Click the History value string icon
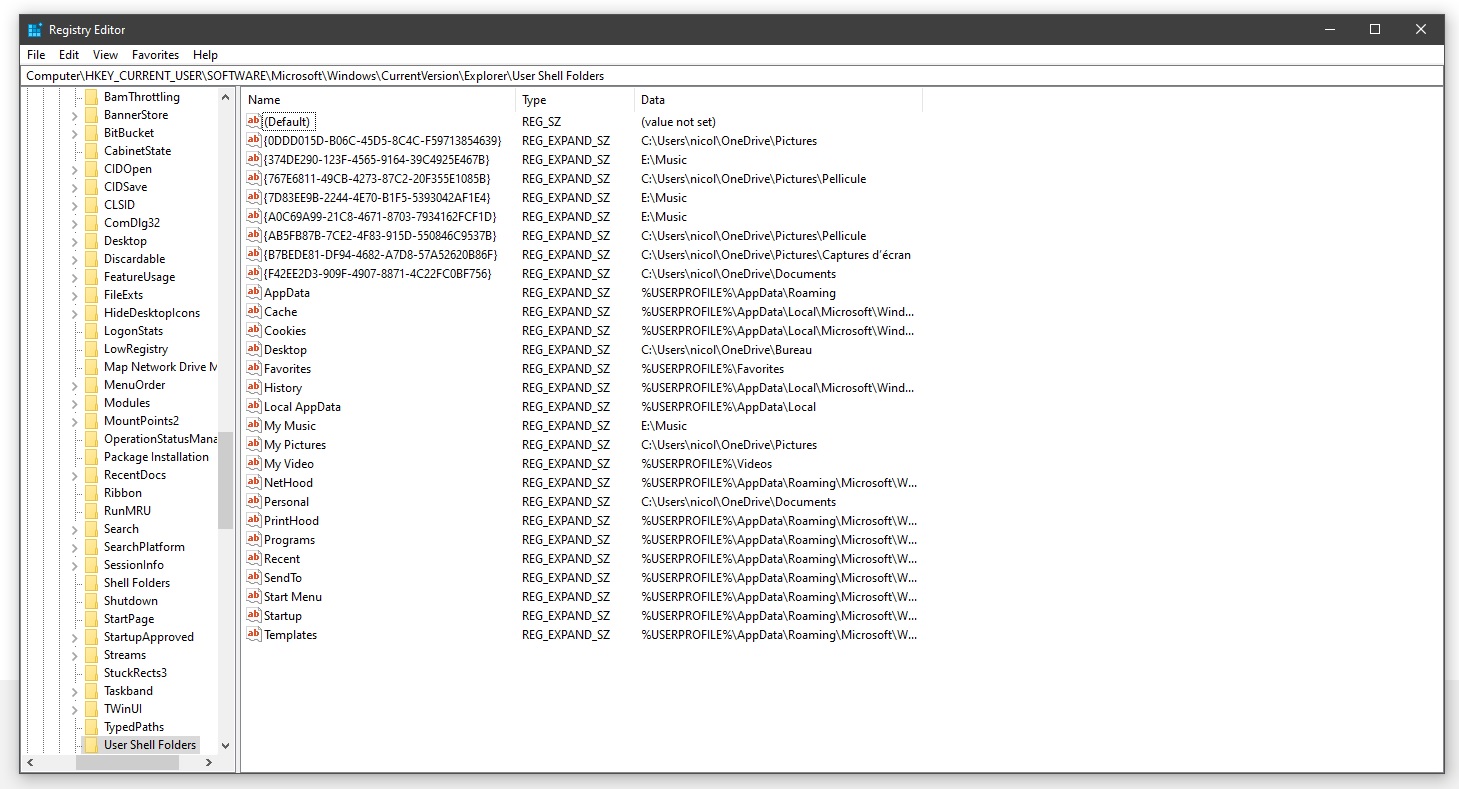Image resolution: width=1459 pixels, height=789 pixels. tap(253, 388)
